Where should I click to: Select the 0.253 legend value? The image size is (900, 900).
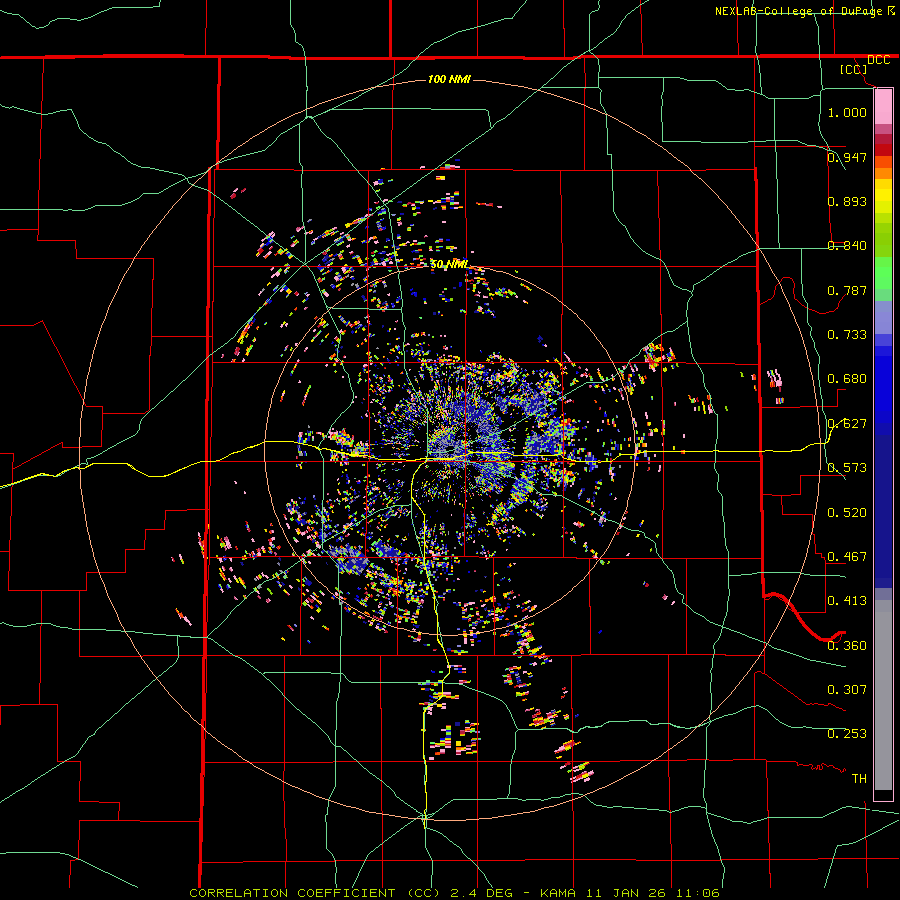click(x=847, y=734)
